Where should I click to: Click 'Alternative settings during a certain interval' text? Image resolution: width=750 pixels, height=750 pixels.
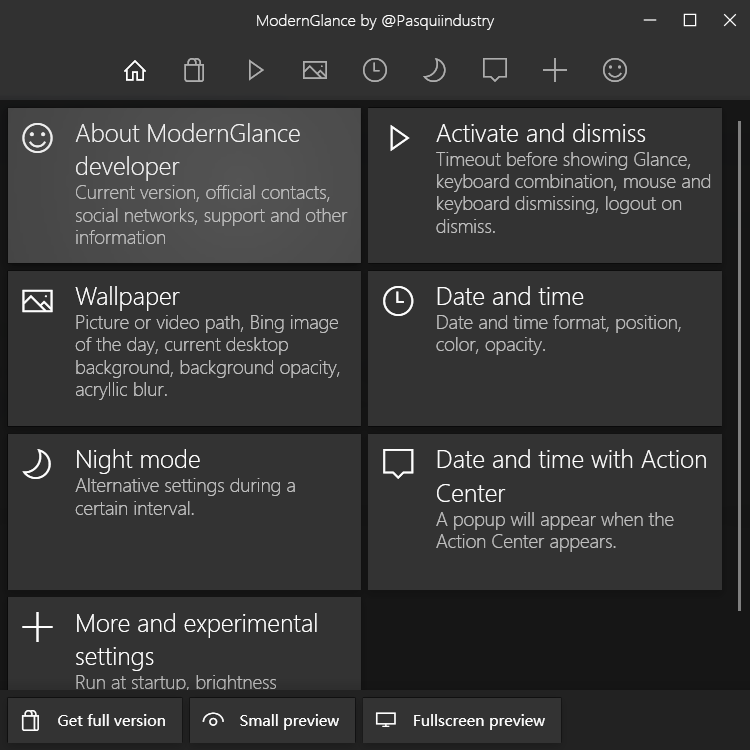(x=185, y=497)
